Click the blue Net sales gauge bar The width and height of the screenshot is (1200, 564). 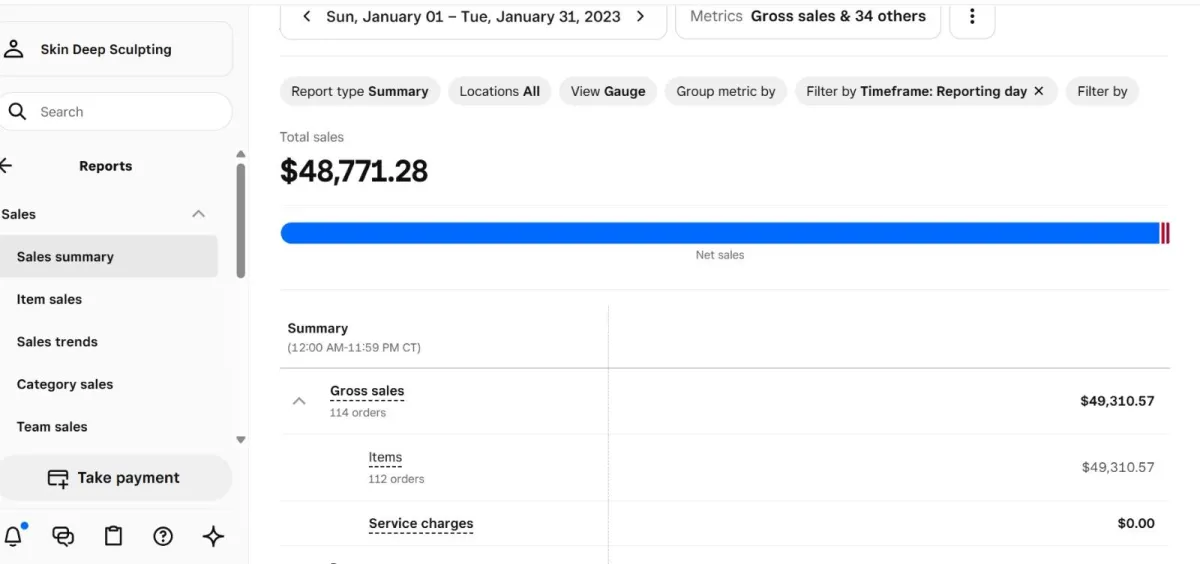(718, 233)
